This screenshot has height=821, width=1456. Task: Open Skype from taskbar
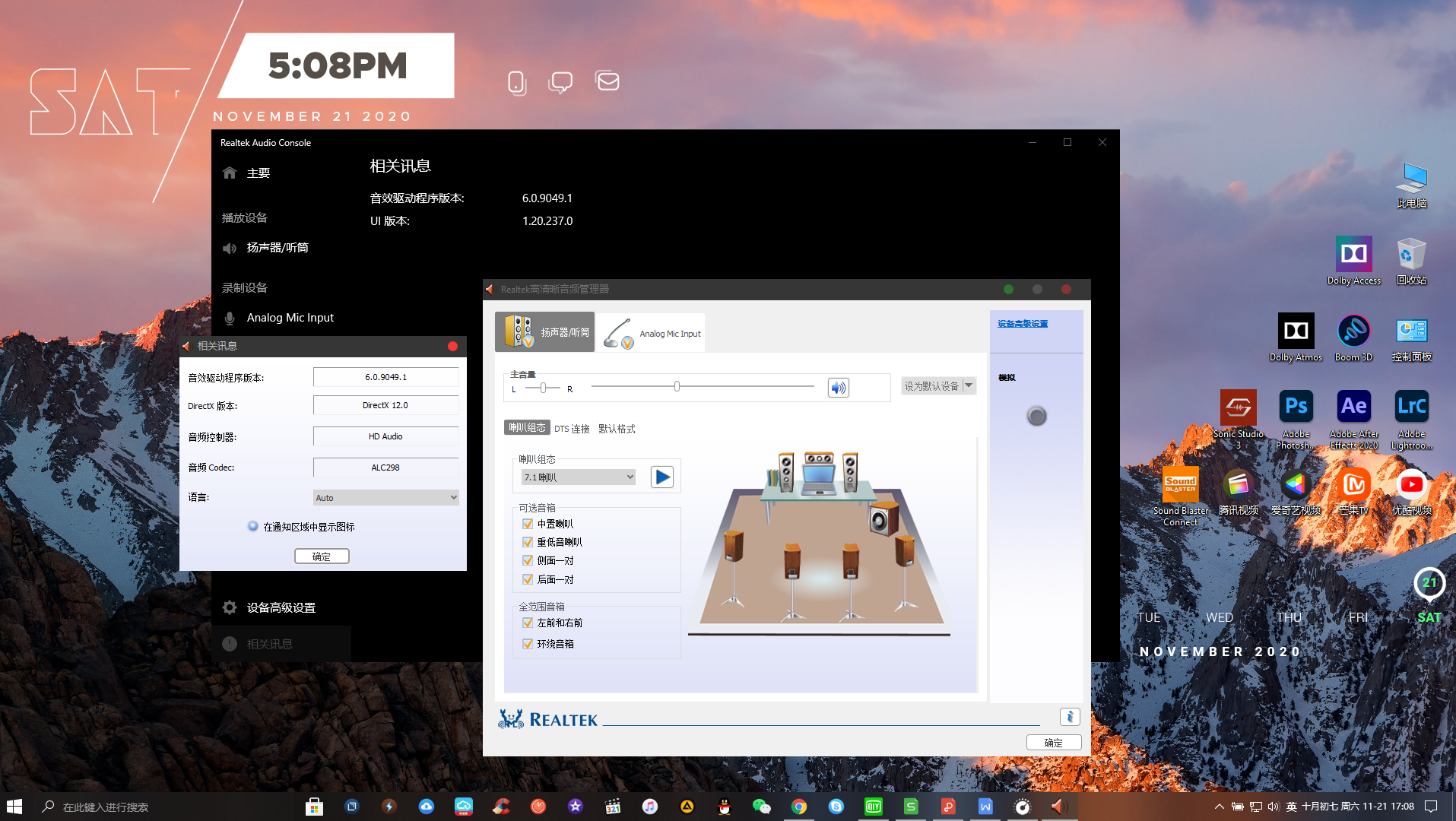pos(836,807)
